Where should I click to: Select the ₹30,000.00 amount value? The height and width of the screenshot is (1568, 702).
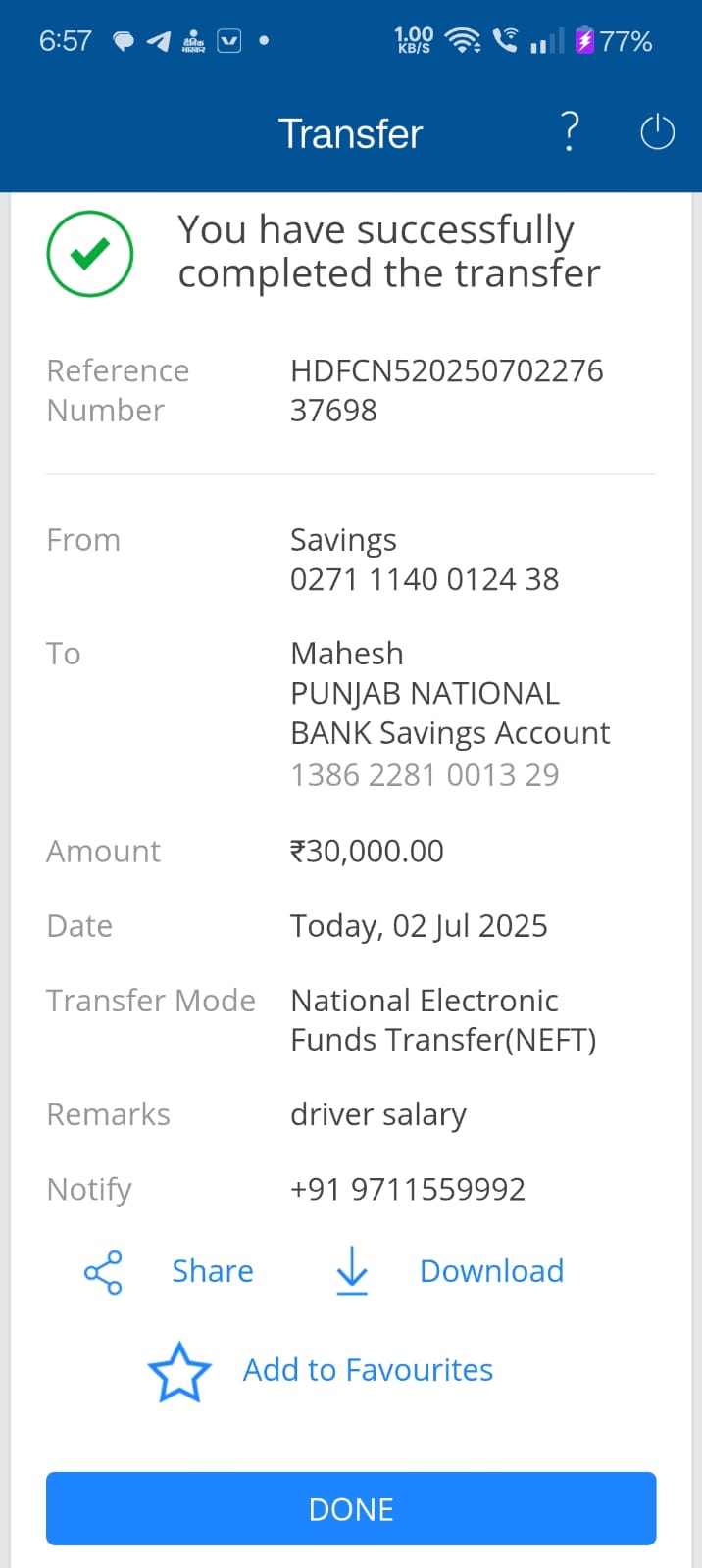click(367, 851)
